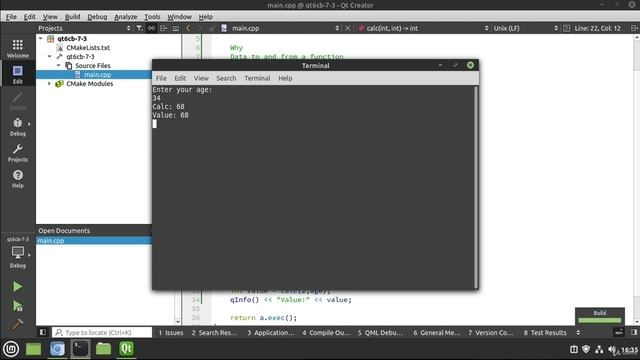Open the Build menu in Qt Creator
The height and width of the screenshot is (360, 640).
72,17
